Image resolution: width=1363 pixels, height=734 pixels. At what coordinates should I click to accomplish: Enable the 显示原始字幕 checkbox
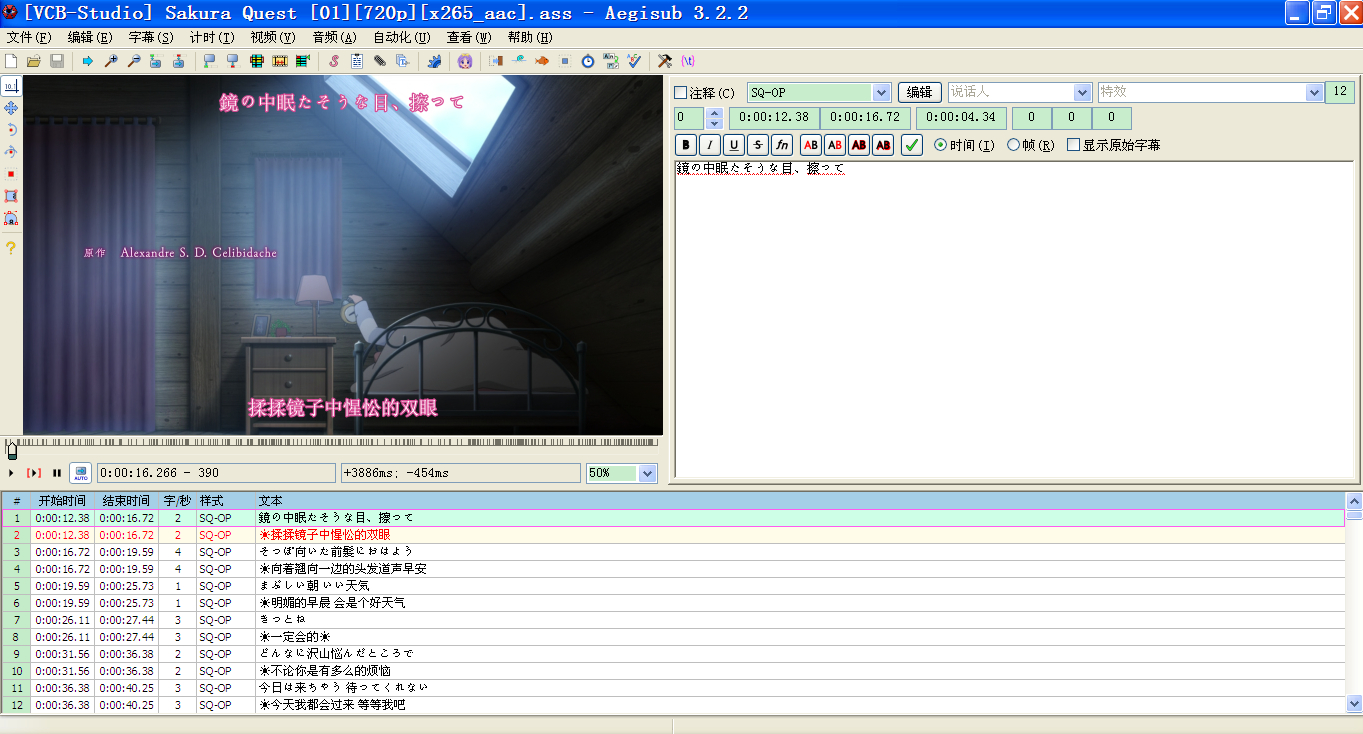tap(1074, 145)
